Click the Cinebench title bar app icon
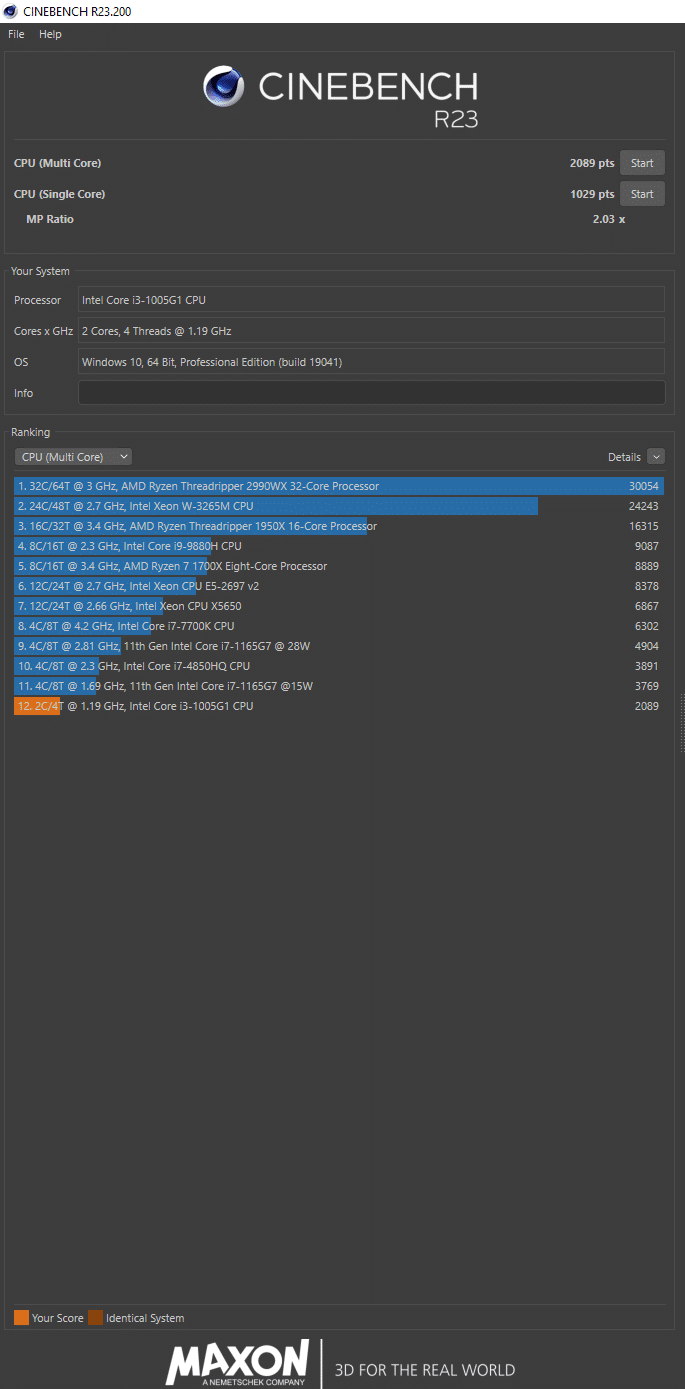685x1389 pixels. [10, 11]
